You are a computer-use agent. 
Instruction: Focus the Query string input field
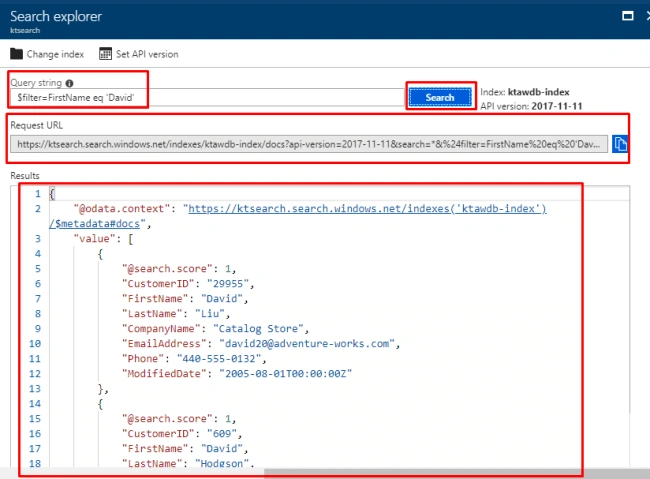click(206, 97)
